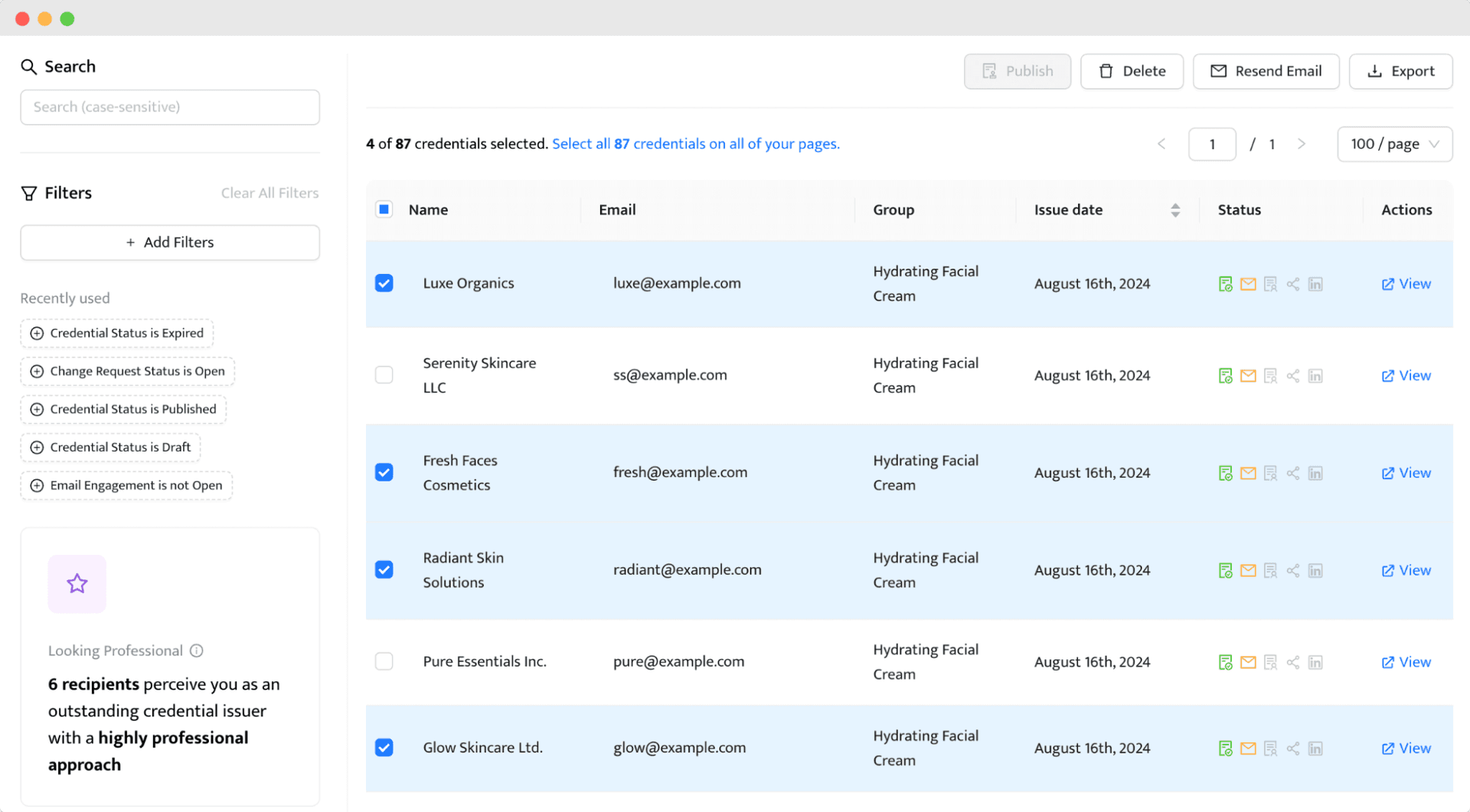Click the search magnifier icon in the sidebar
1470x812 pixels.
(29, 67)
